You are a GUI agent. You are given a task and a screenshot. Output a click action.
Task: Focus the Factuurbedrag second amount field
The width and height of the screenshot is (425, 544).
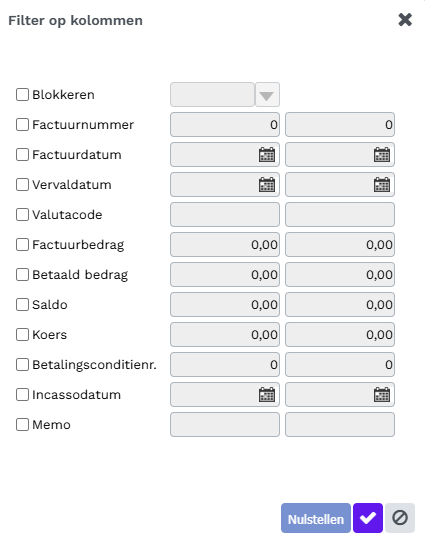pyautogui.click(x=340, y=245)
